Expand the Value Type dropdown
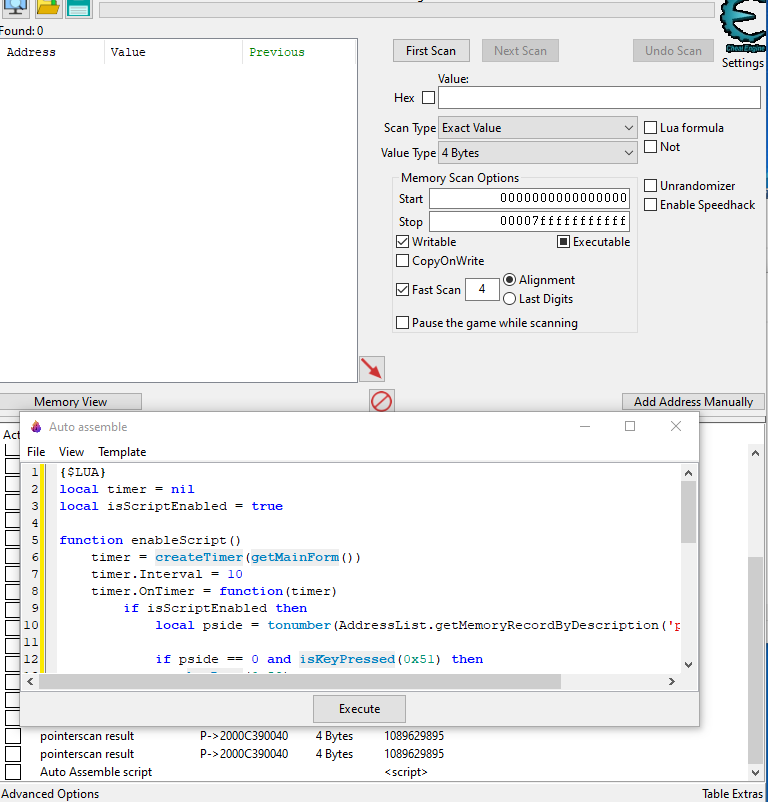 538,153
